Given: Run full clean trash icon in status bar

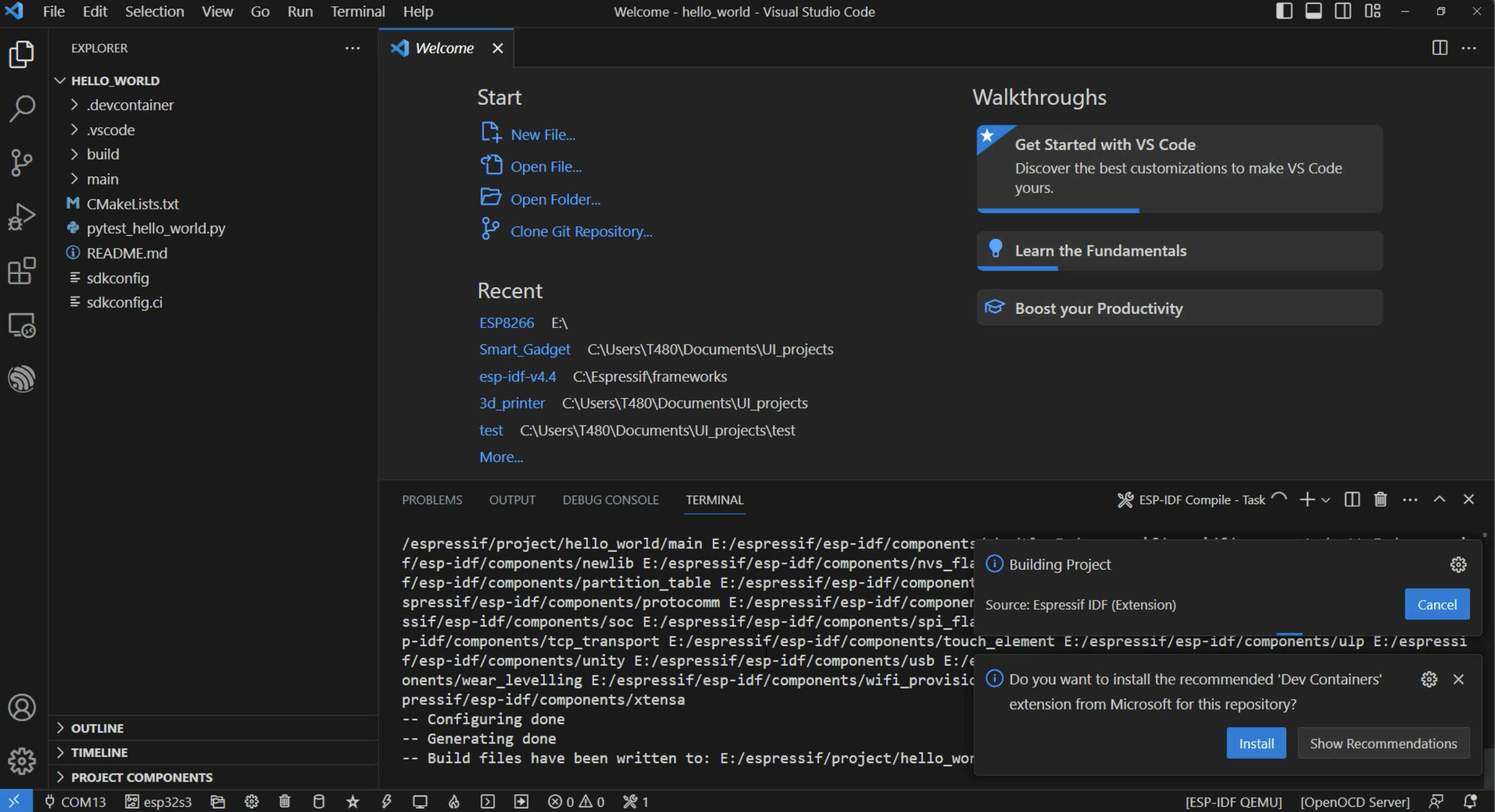Looking at the screenshot, I should [x=284, y=801].
